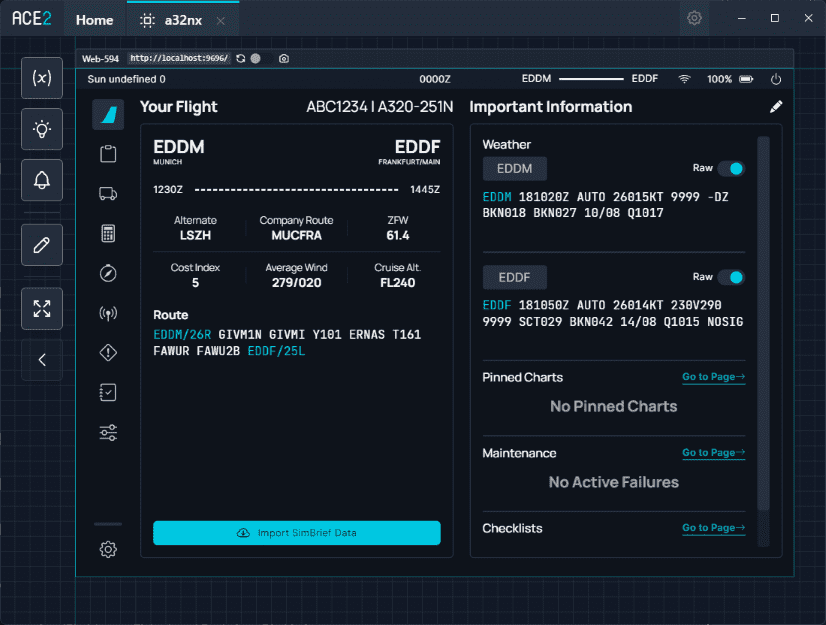Screen dimensions: 826x625
Task: Open the Performance calculator page icon
Action: pyautogui.click(x=108, y=233)
